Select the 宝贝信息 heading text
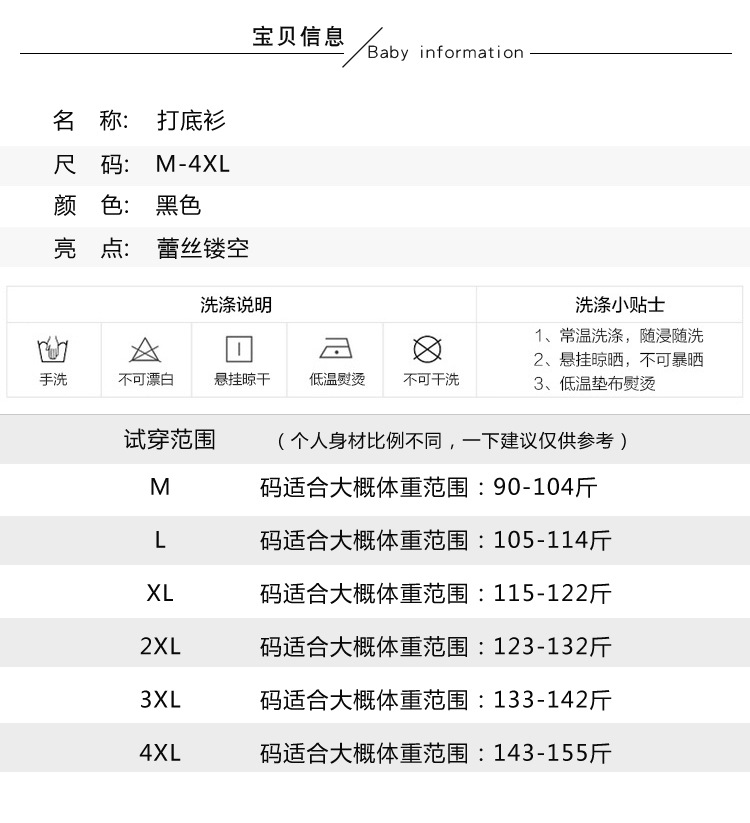Screen dimensions: 750x823 298,37
